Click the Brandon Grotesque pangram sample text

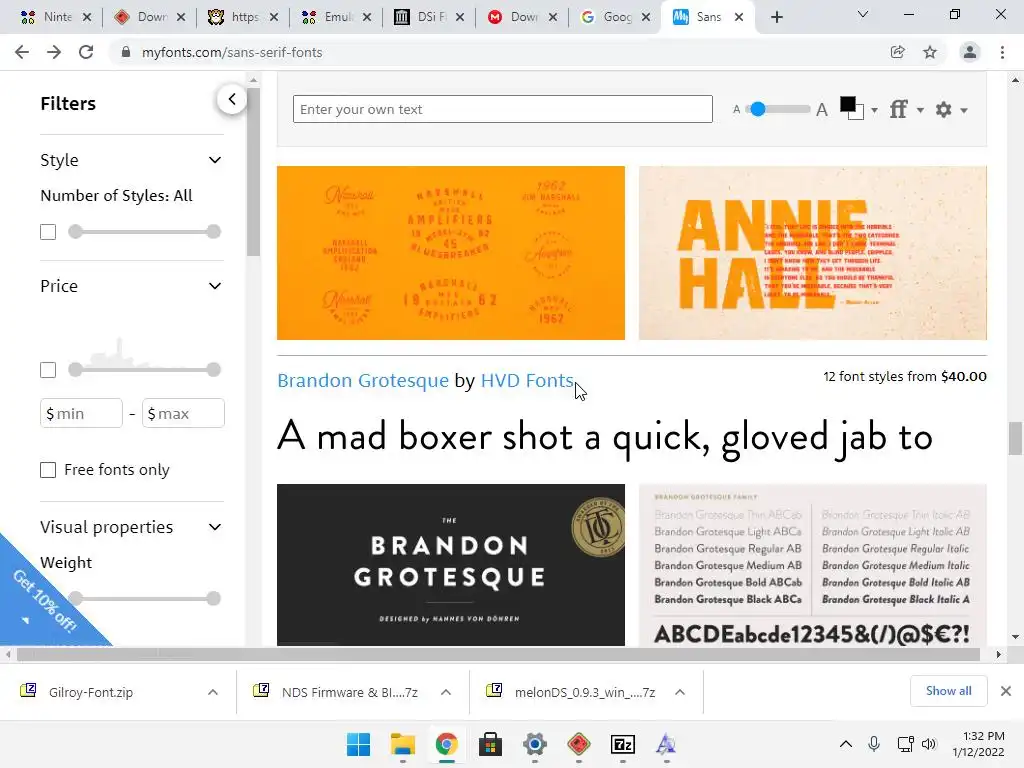point(605,436)
